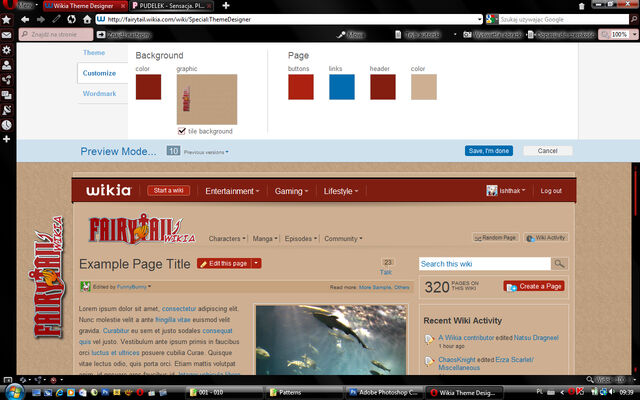Expand the Community navigation menu
Screen dimensions: 640x400
343,239
